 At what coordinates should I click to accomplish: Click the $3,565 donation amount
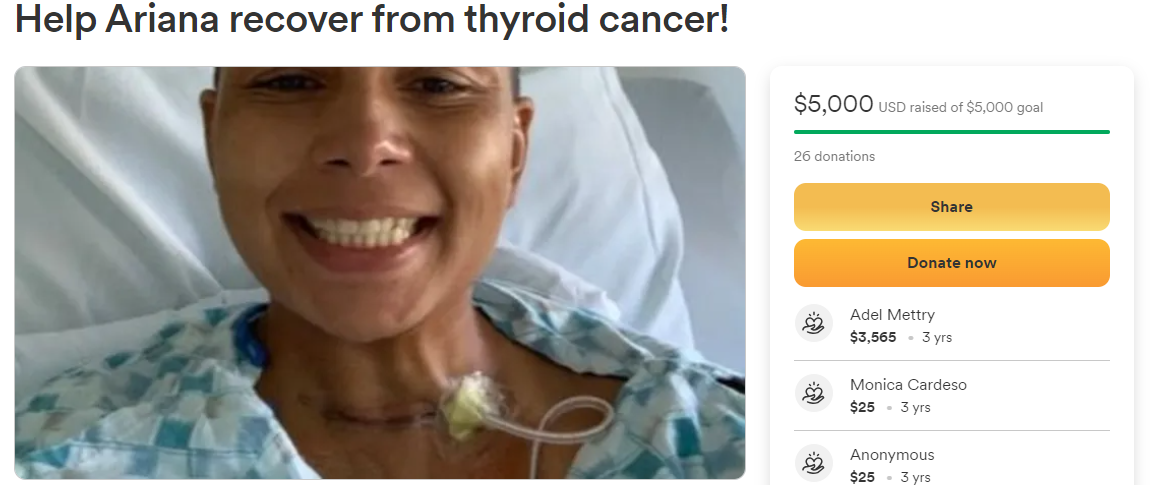pos(873,338)
